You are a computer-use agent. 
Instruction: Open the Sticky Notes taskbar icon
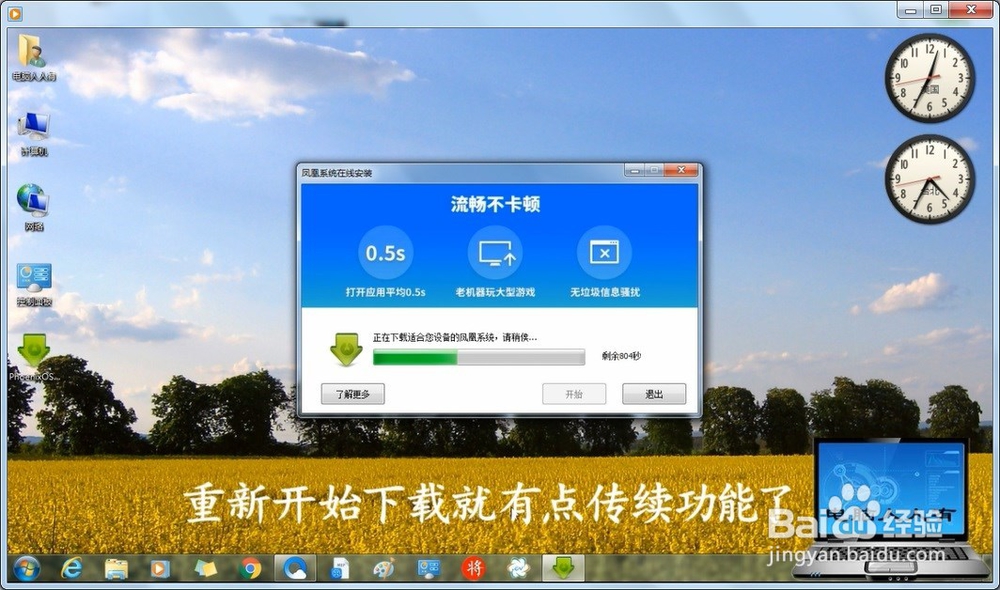click(x=205, y=568)
